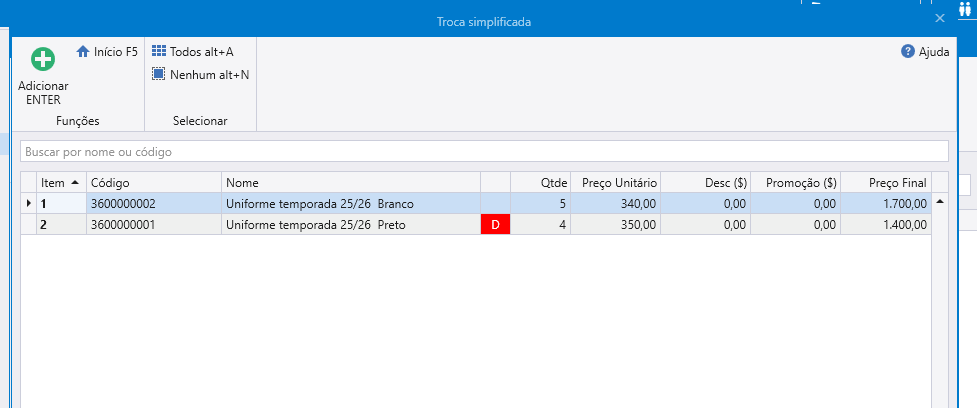
Task: Click the Qtde column header
Action: tap(541, 183)
